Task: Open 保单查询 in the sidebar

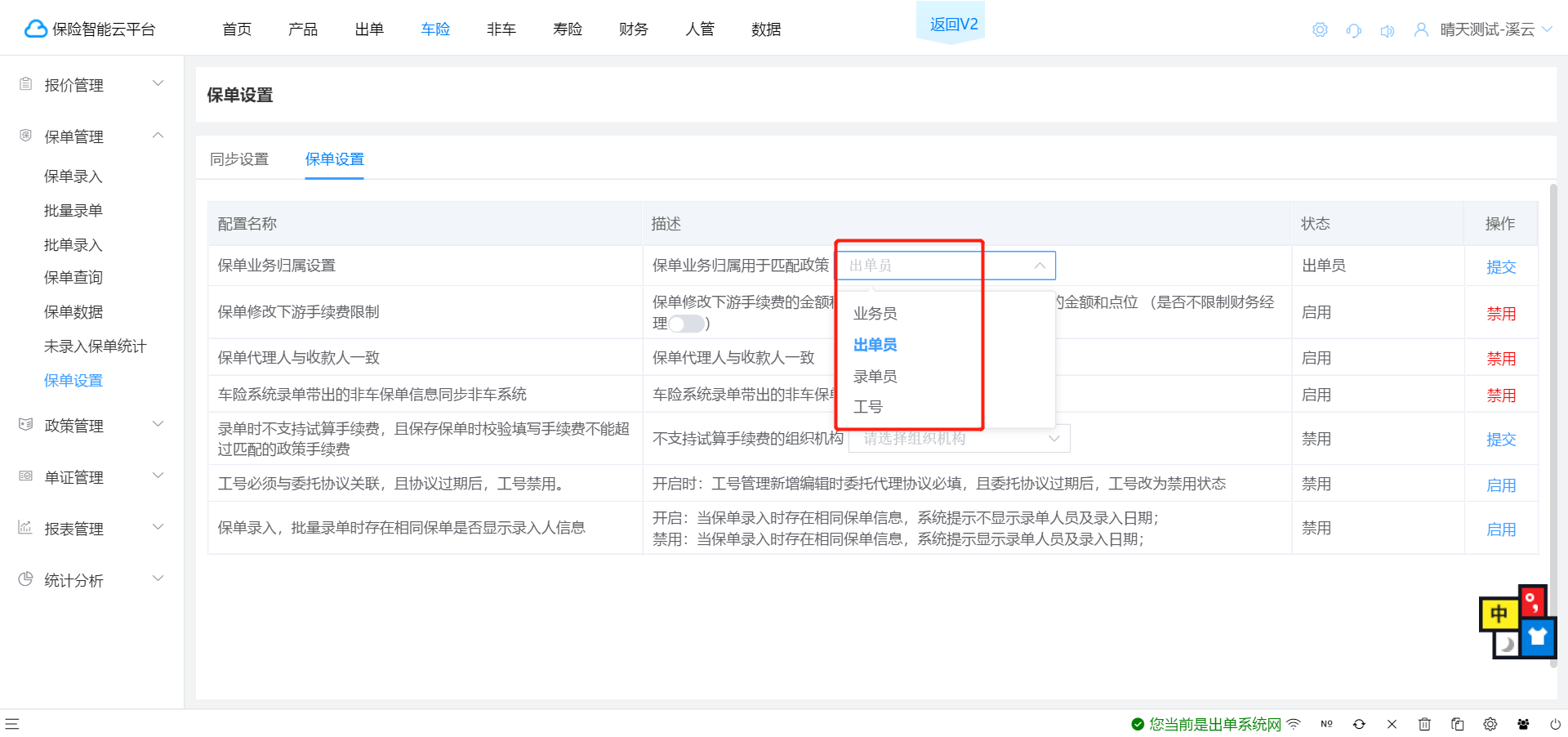Action: 73,278
